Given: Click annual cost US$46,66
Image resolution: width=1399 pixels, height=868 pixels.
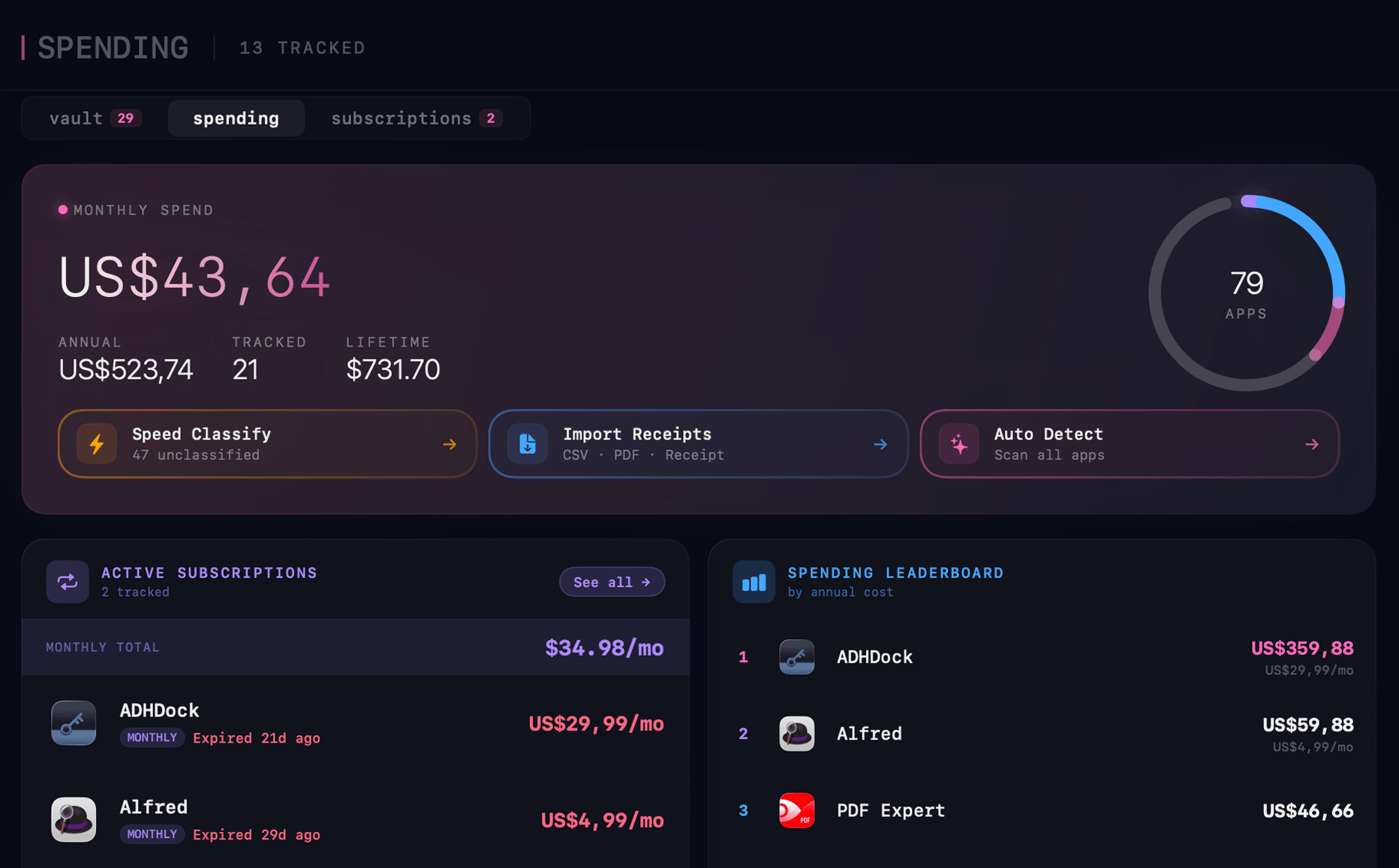Looking at the screenshot, I should point(1307,811).
